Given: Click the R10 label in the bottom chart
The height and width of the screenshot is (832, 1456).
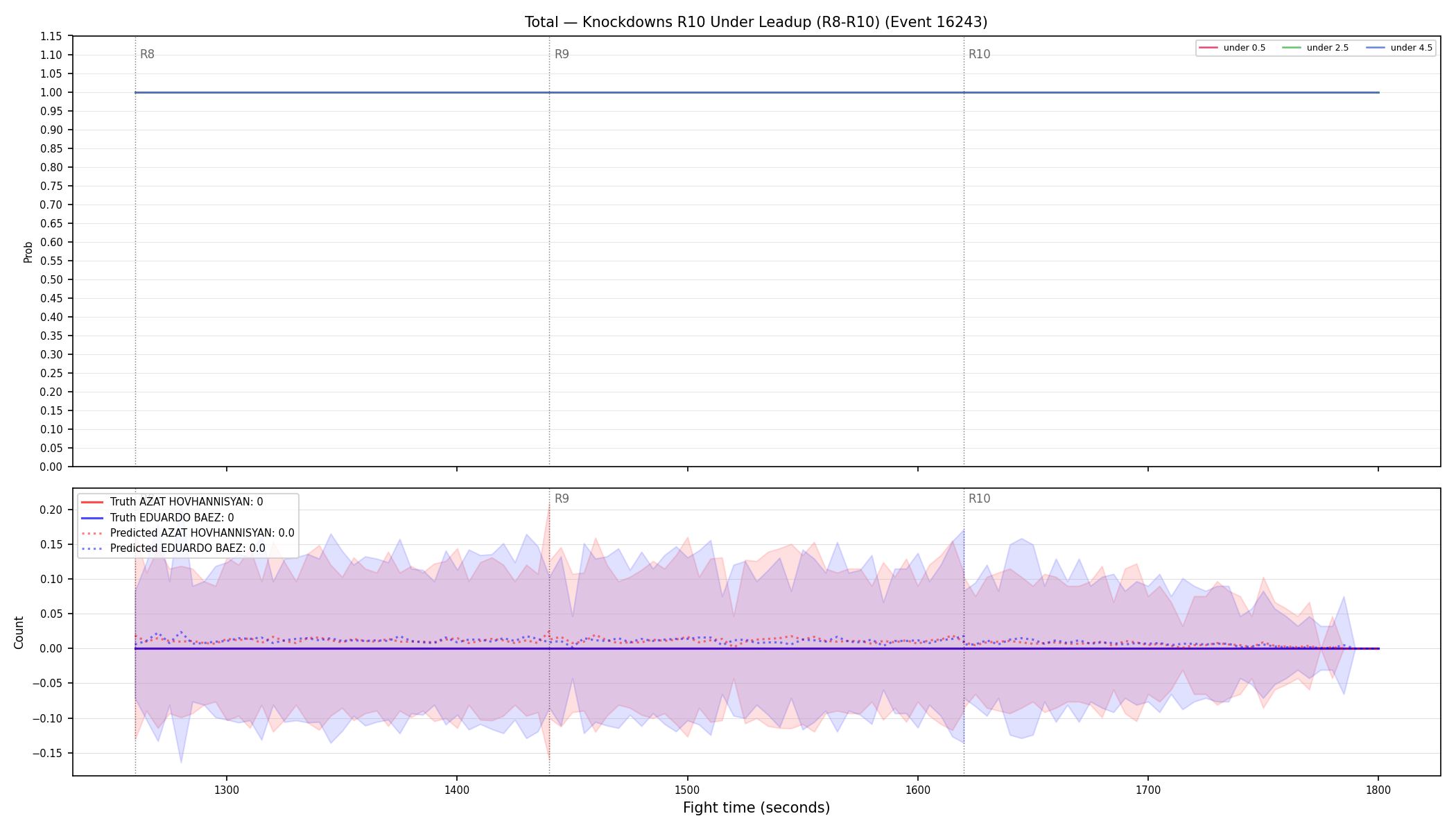Looking at the screenshot, I should pyautogui.click(x=979, y=499).
